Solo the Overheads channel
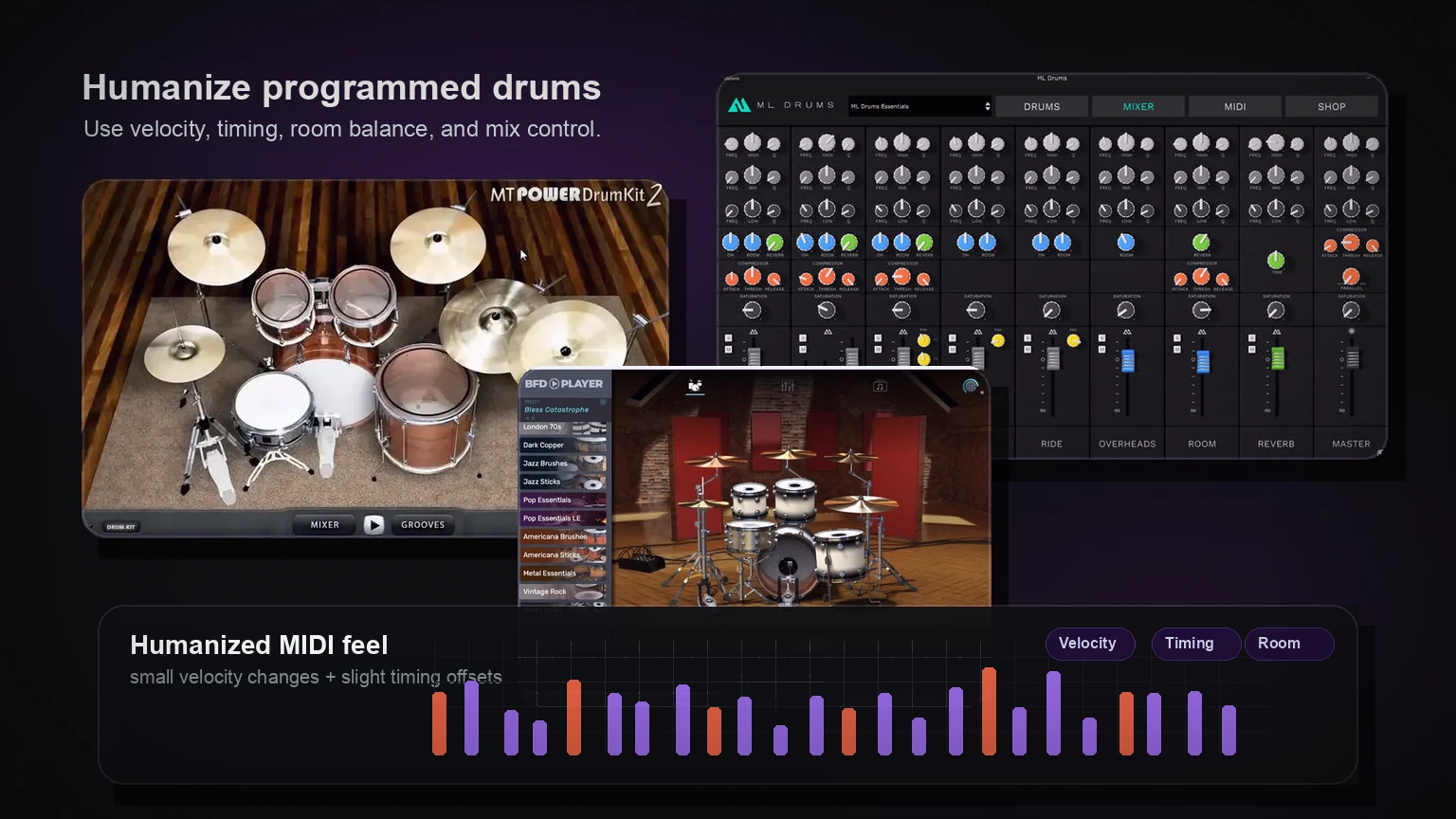The image size is (1456, 819). [1102, 337]
